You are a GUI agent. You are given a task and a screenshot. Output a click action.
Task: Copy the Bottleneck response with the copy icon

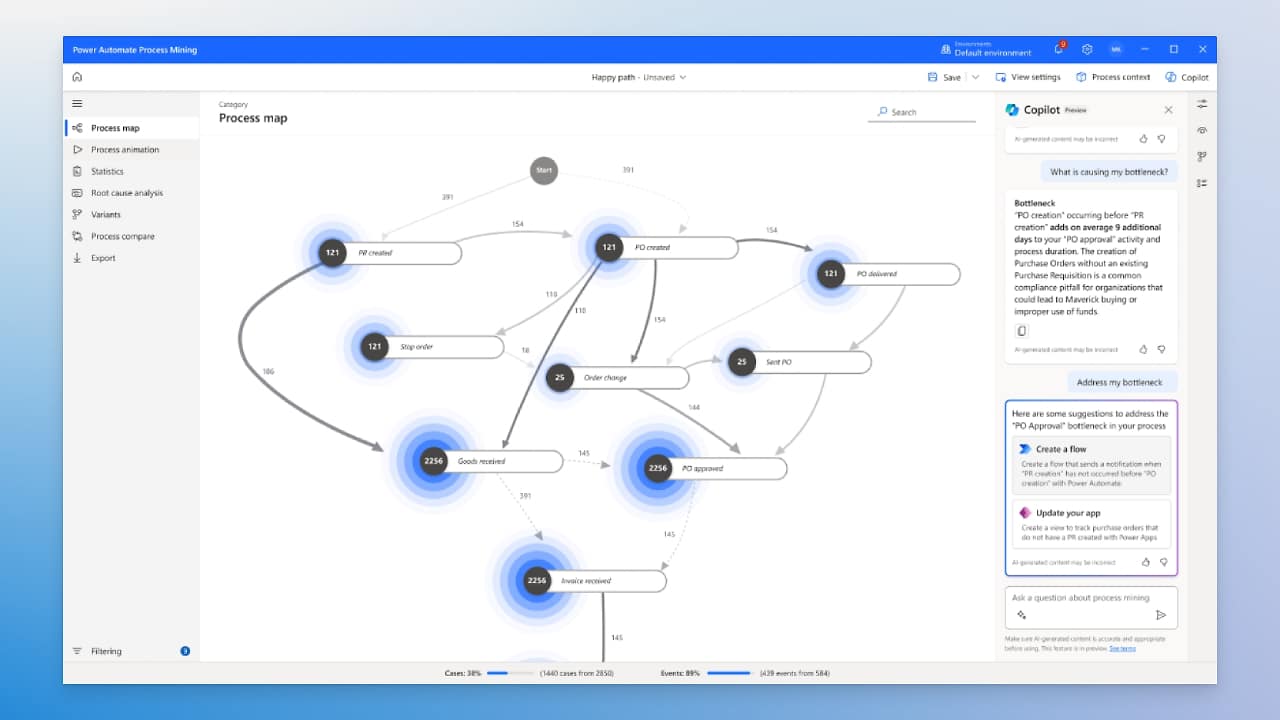pos(1021,331)
